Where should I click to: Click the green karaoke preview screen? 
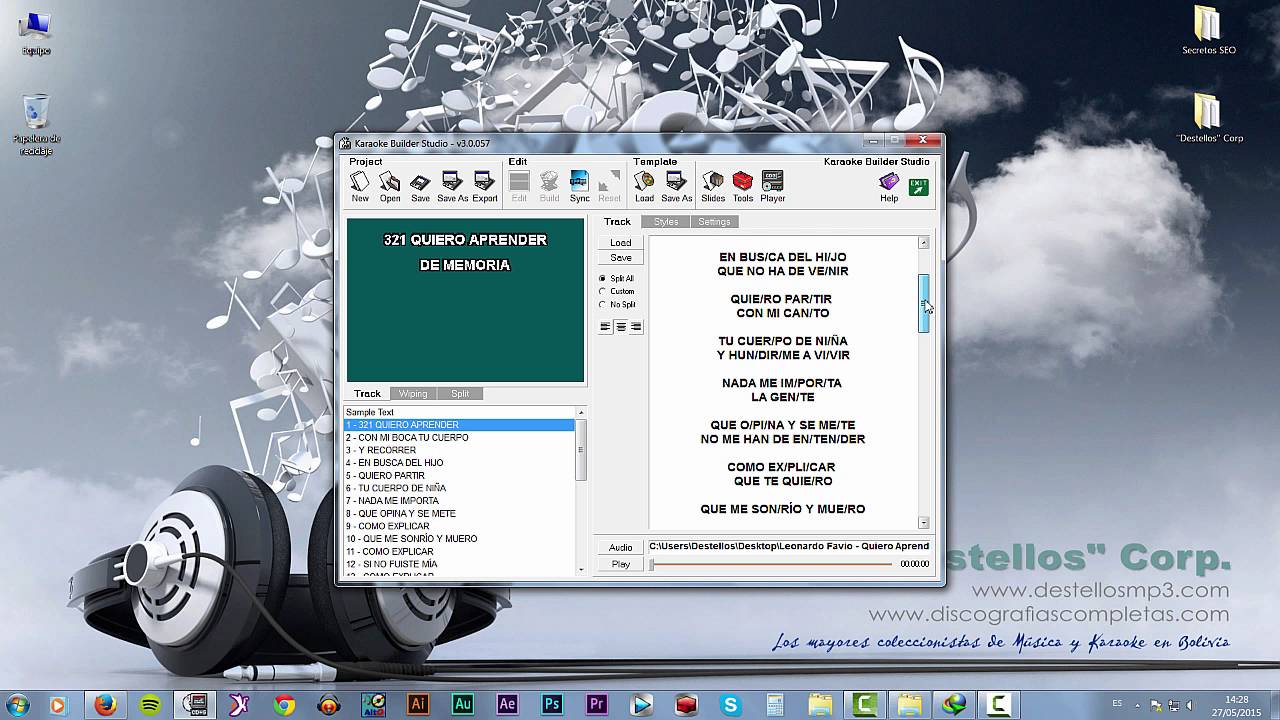465,300
